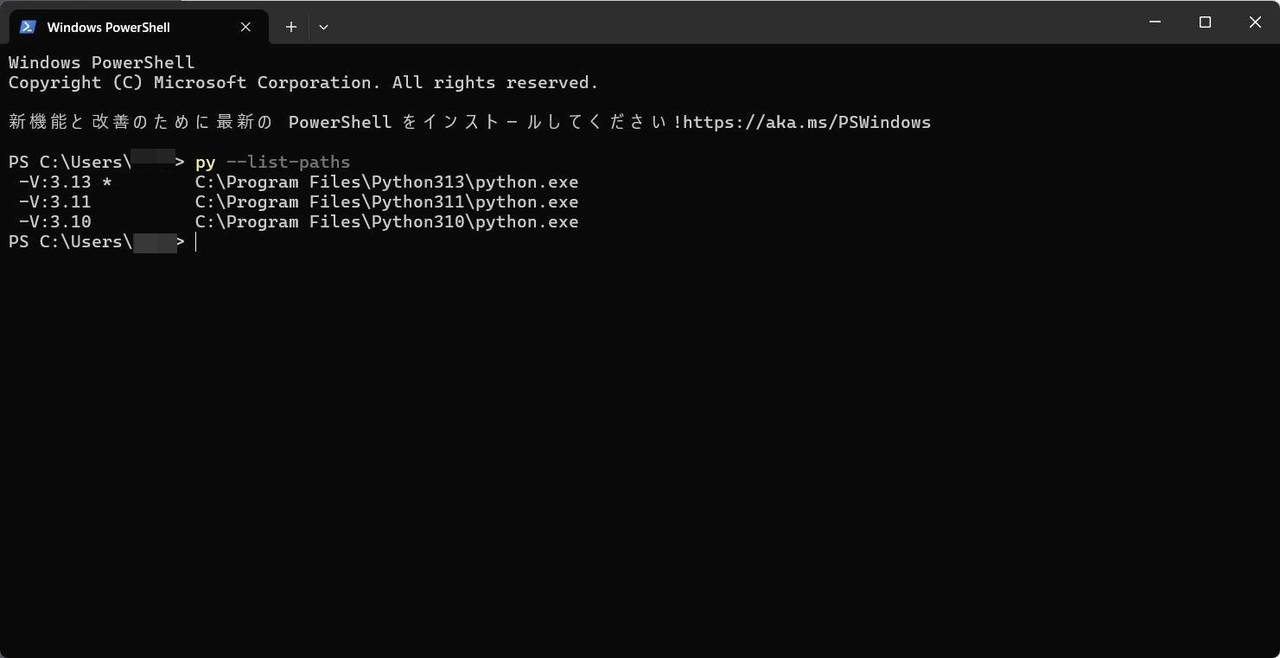Click the empty terminal area below prompt
This screenshot has height=658, width=1280.
[640, 450]
